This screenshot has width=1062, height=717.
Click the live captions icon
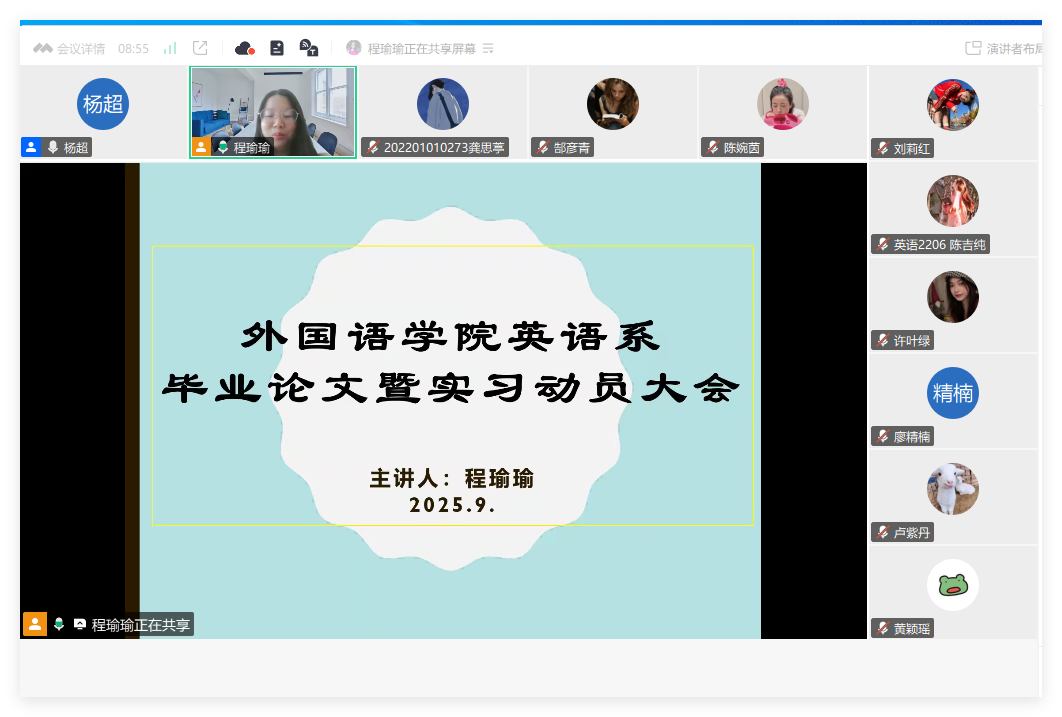coord(309,48)
